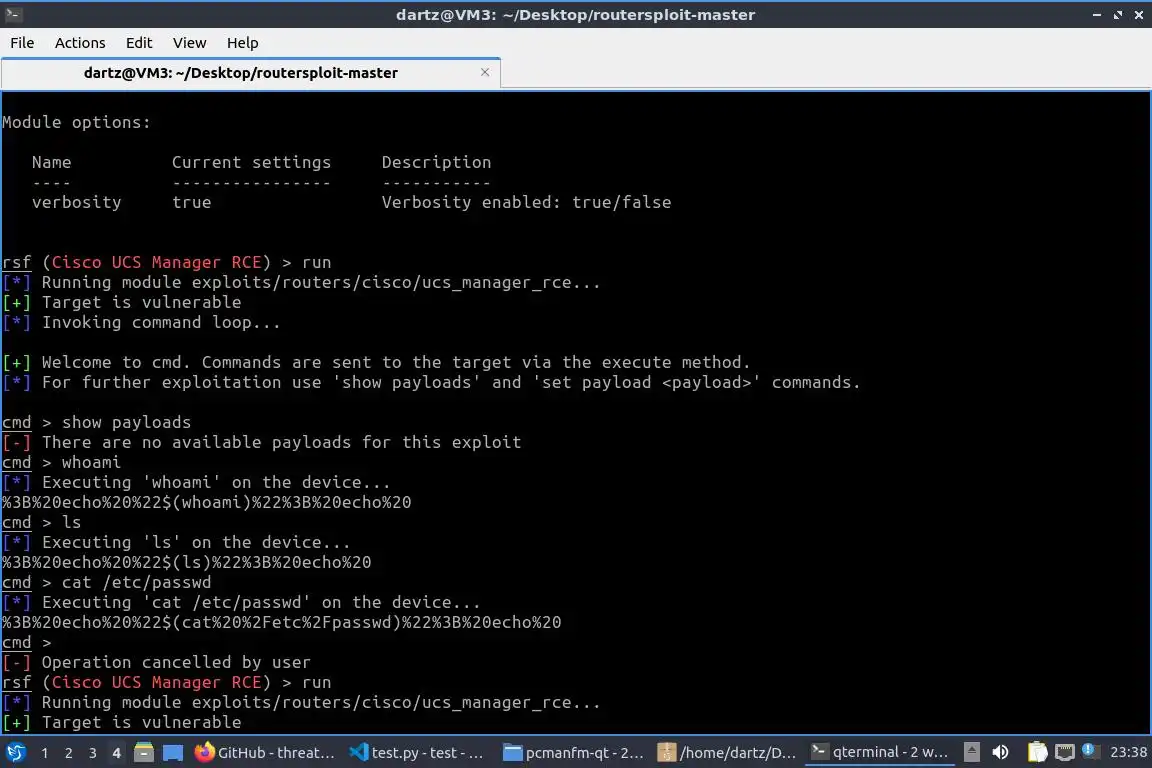This screenshot has height=768, width=1152.
Task: Open the Actions menu
Action: coord(80,43)
